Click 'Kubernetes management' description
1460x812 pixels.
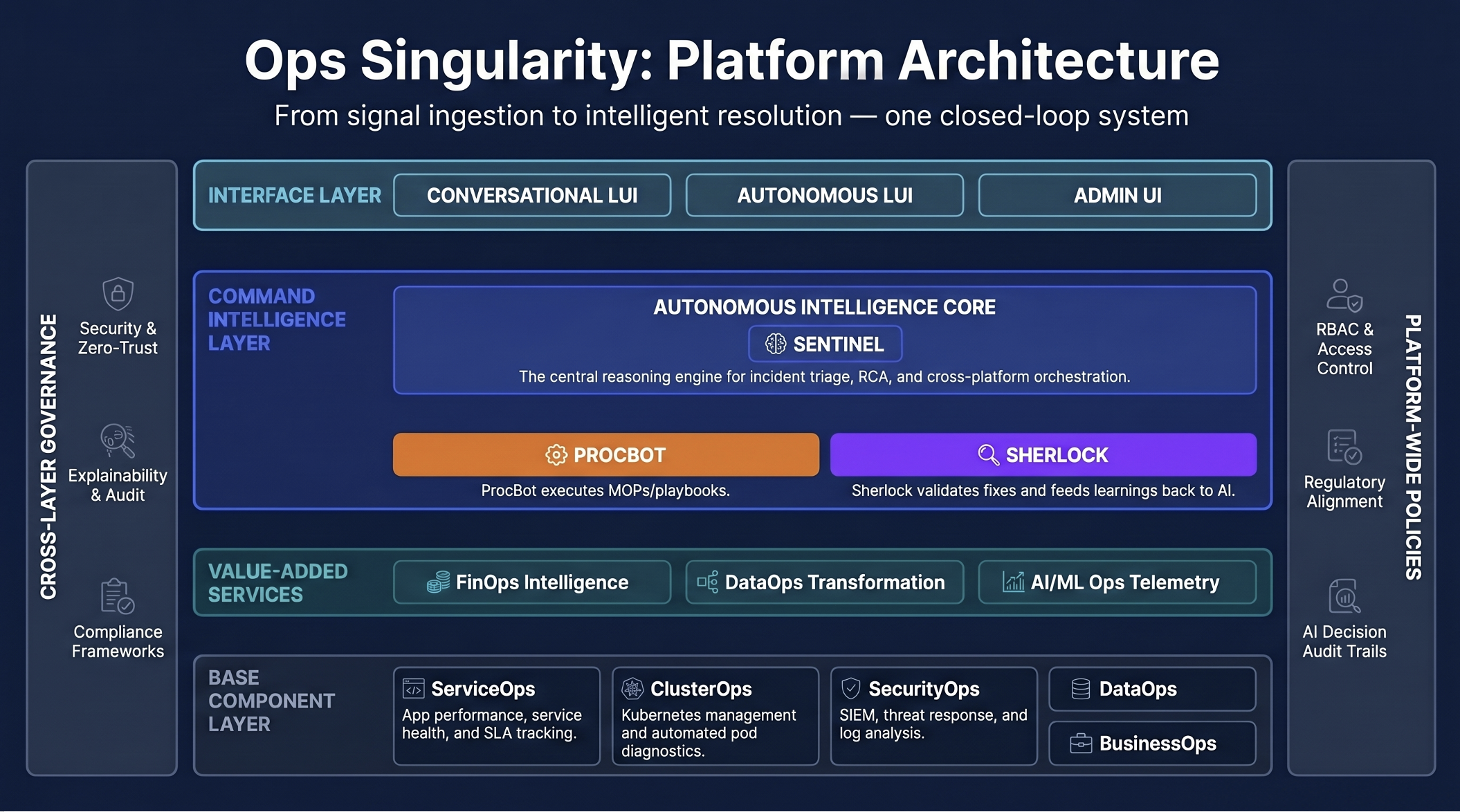709,733
